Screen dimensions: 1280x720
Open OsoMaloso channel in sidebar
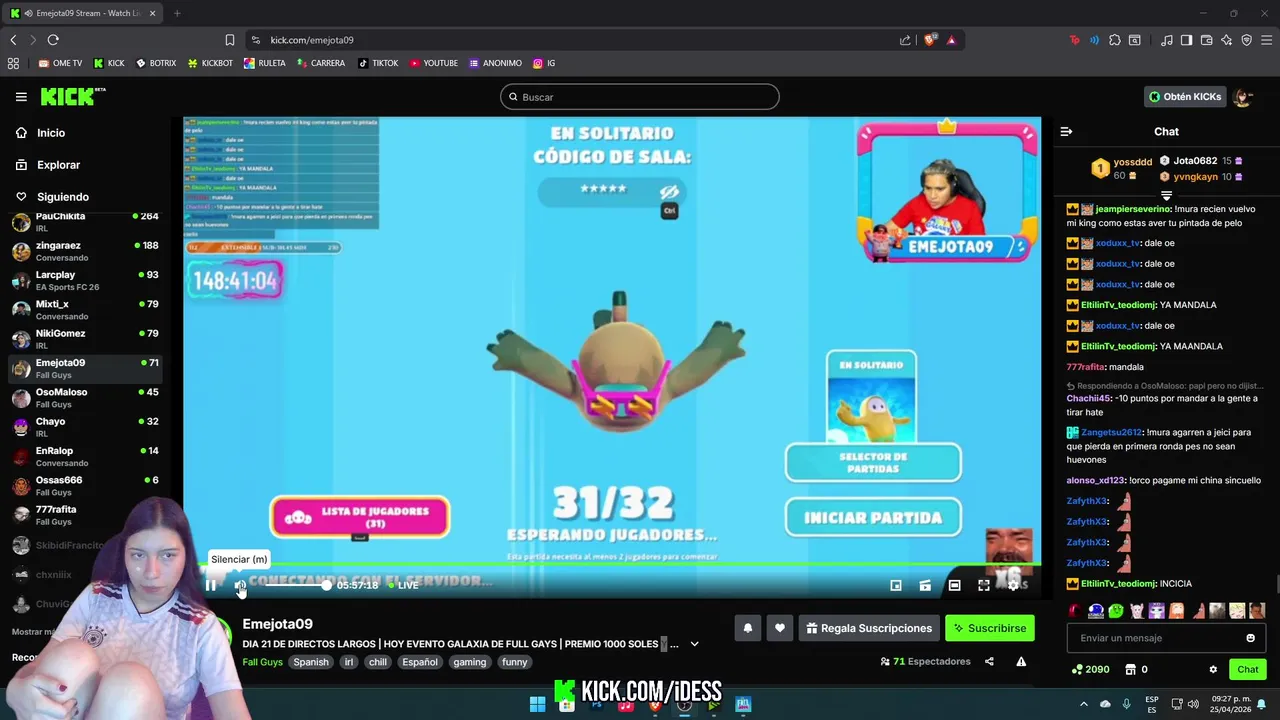(85, 398)
